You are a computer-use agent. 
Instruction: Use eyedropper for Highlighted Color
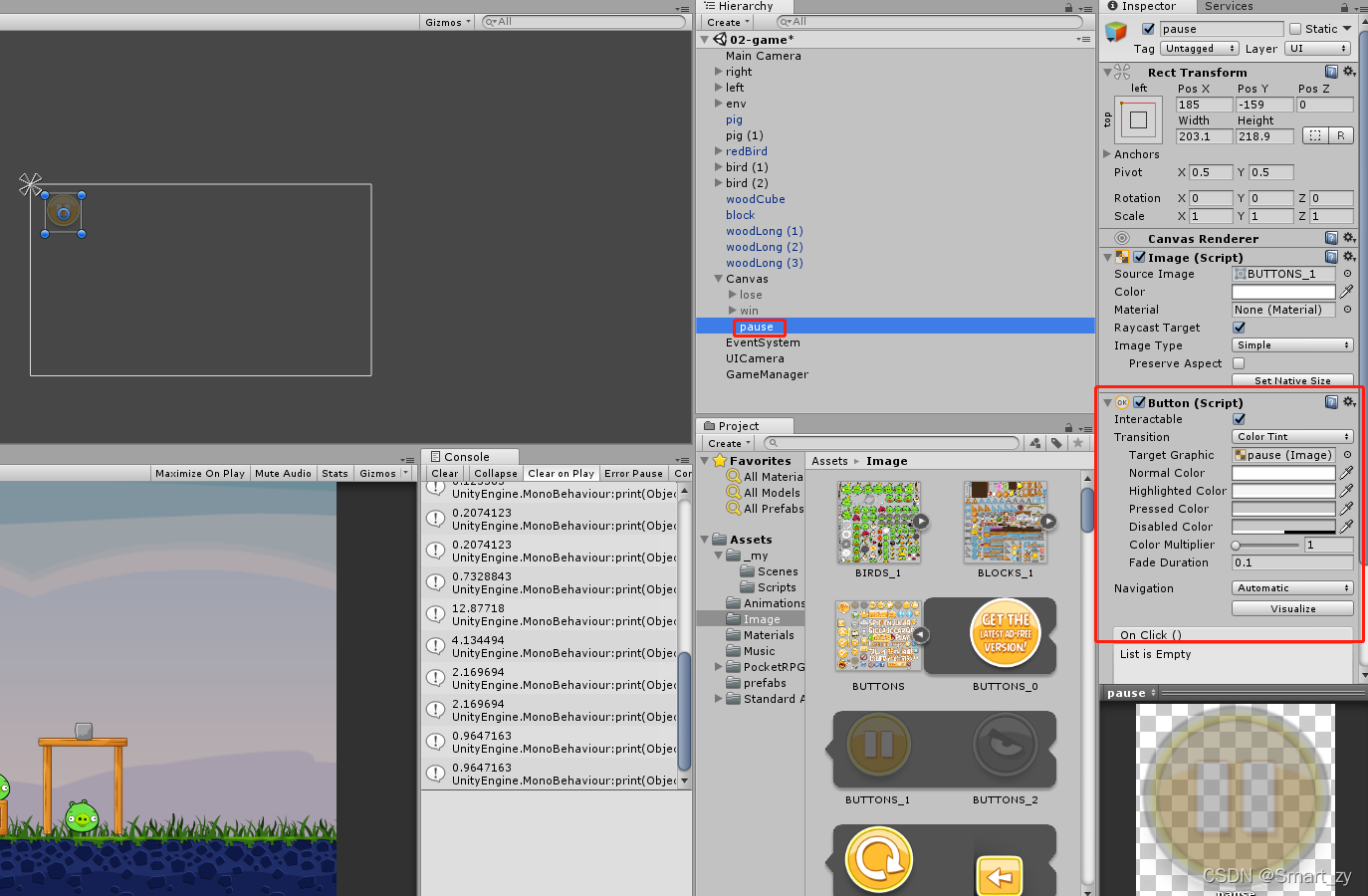click(1347, 491)
